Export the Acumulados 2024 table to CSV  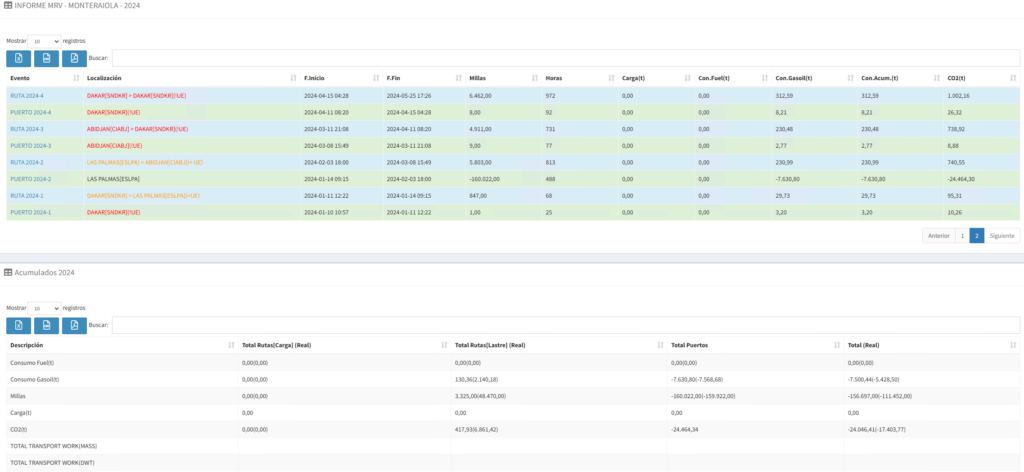click(46, 325)
